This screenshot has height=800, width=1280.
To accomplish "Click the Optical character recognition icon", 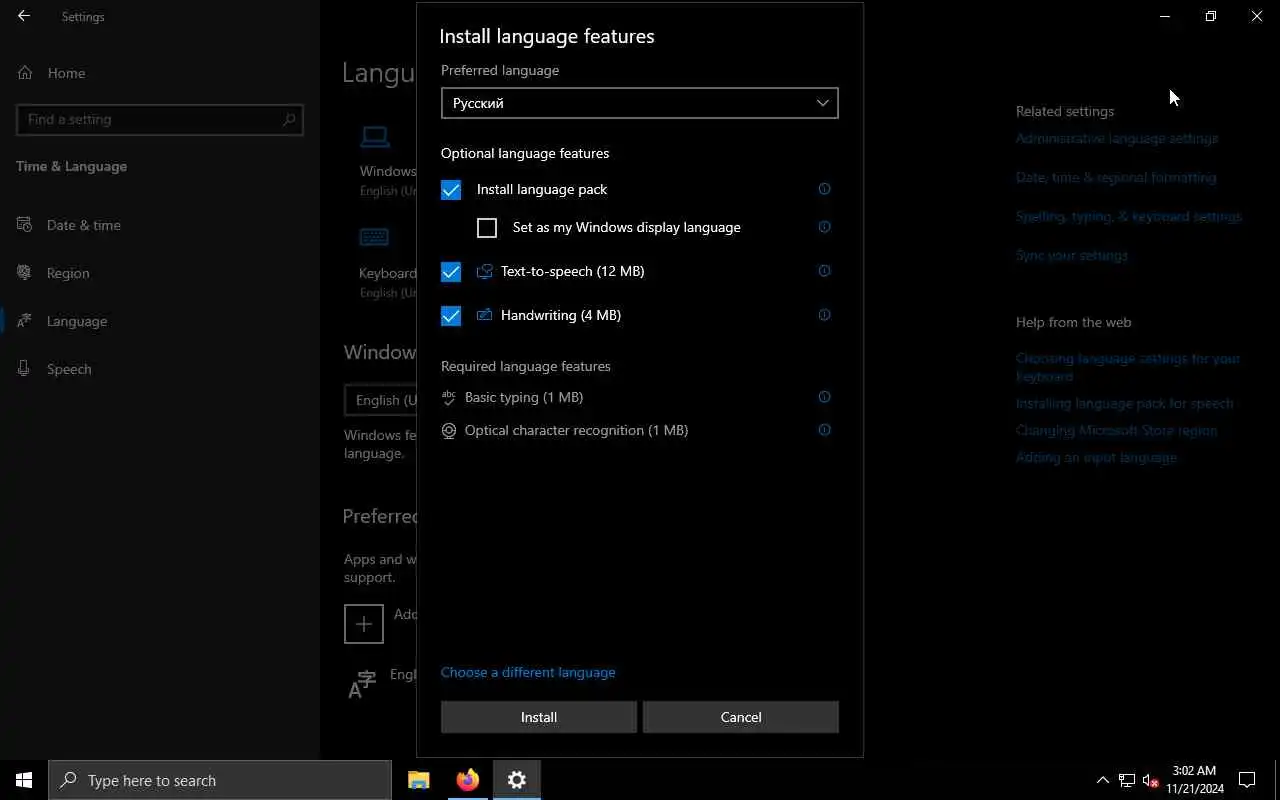I will [x=449, y=431].
